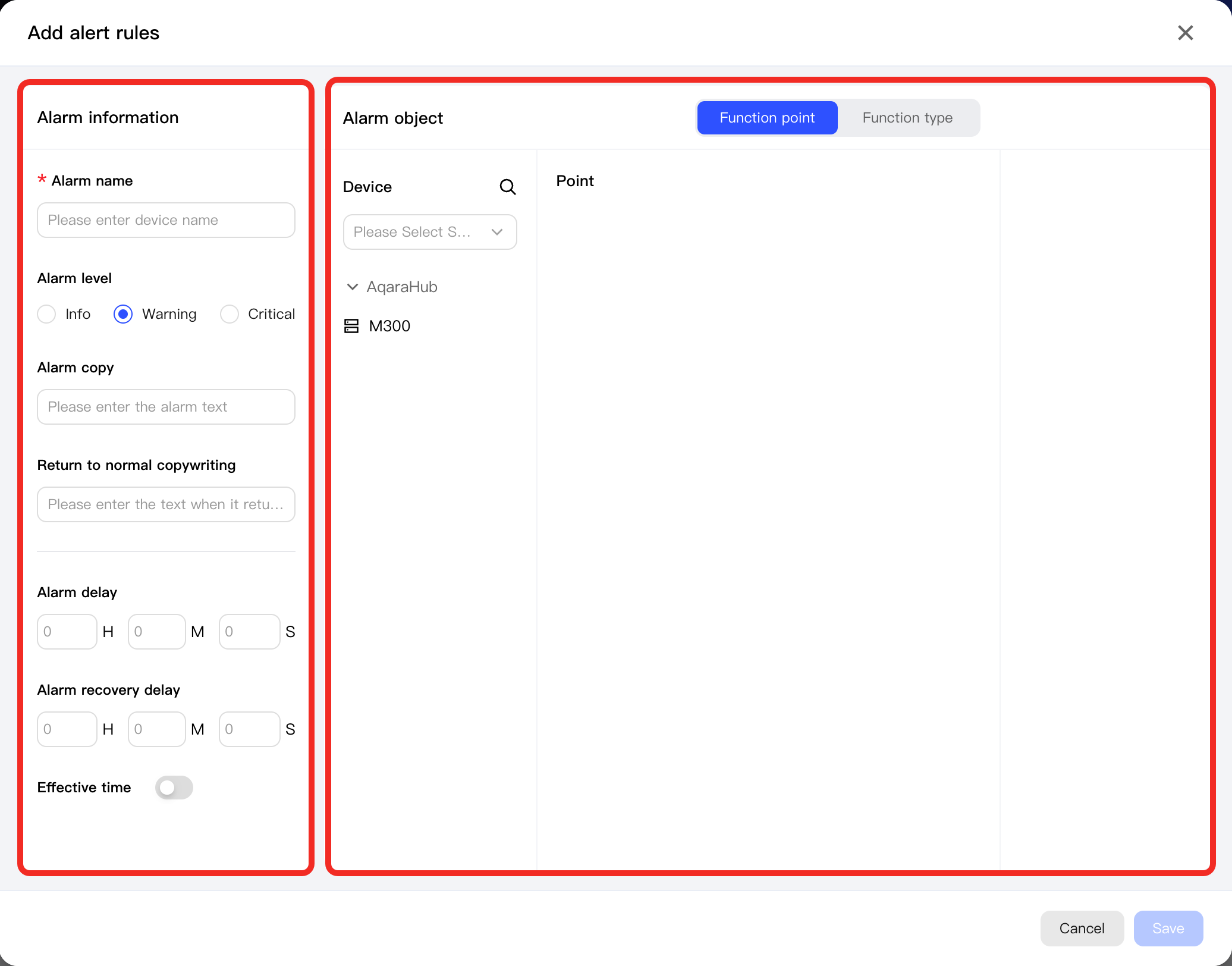Click the Alarm delay seconds field
The image size is (1232, 966).
click(x=250, y=632)
